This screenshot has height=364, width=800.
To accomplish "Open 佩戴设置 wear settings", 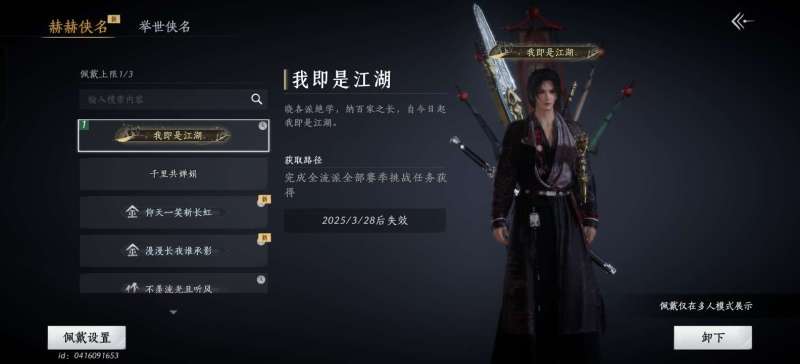I will pyautogui.click(x=87, y=337).
